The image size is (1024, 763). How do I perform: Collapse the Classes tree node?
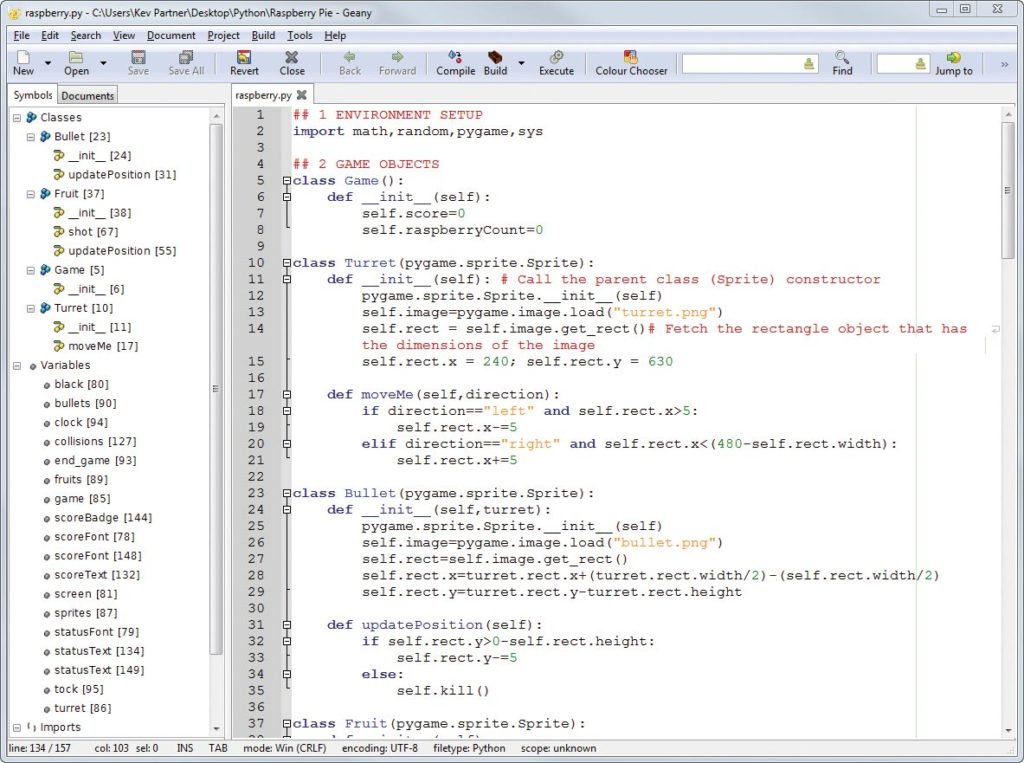pyautogui.click(x=16, y=117)
